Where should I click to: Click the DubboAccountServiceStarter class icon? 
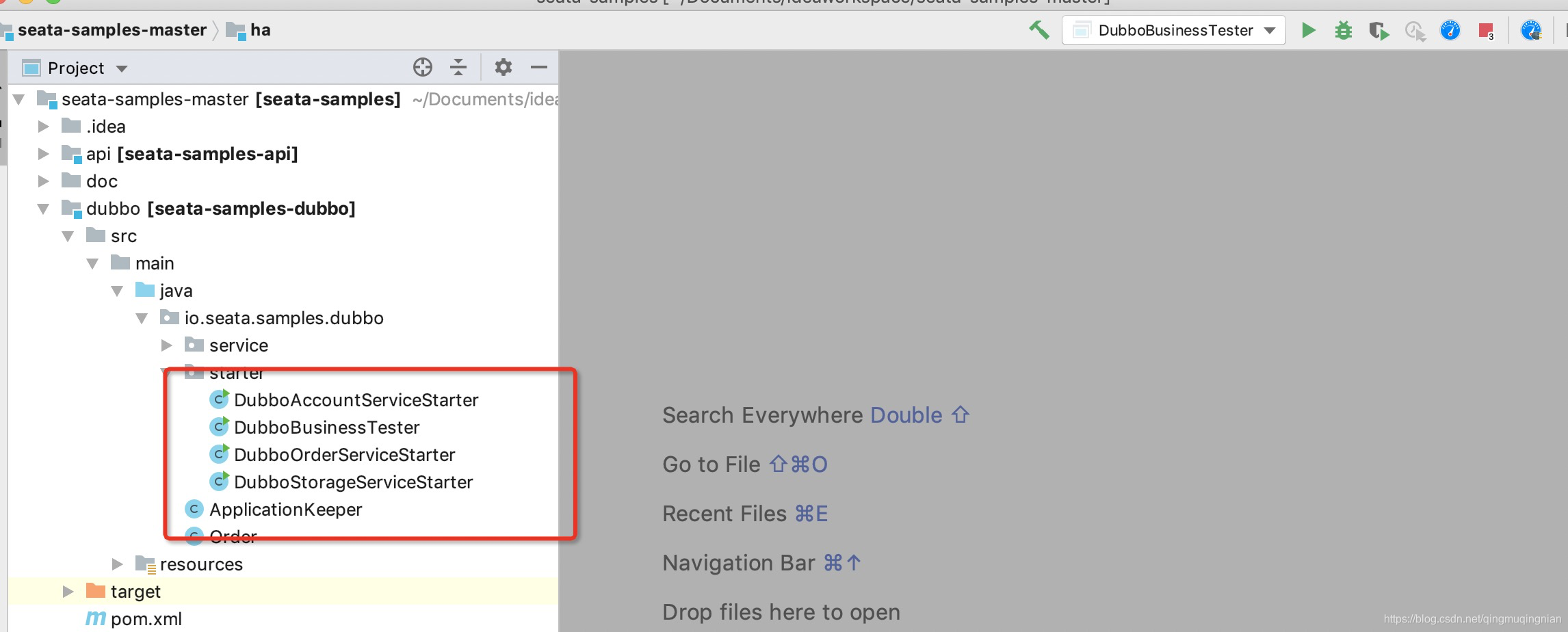click(x=219, y=399)
